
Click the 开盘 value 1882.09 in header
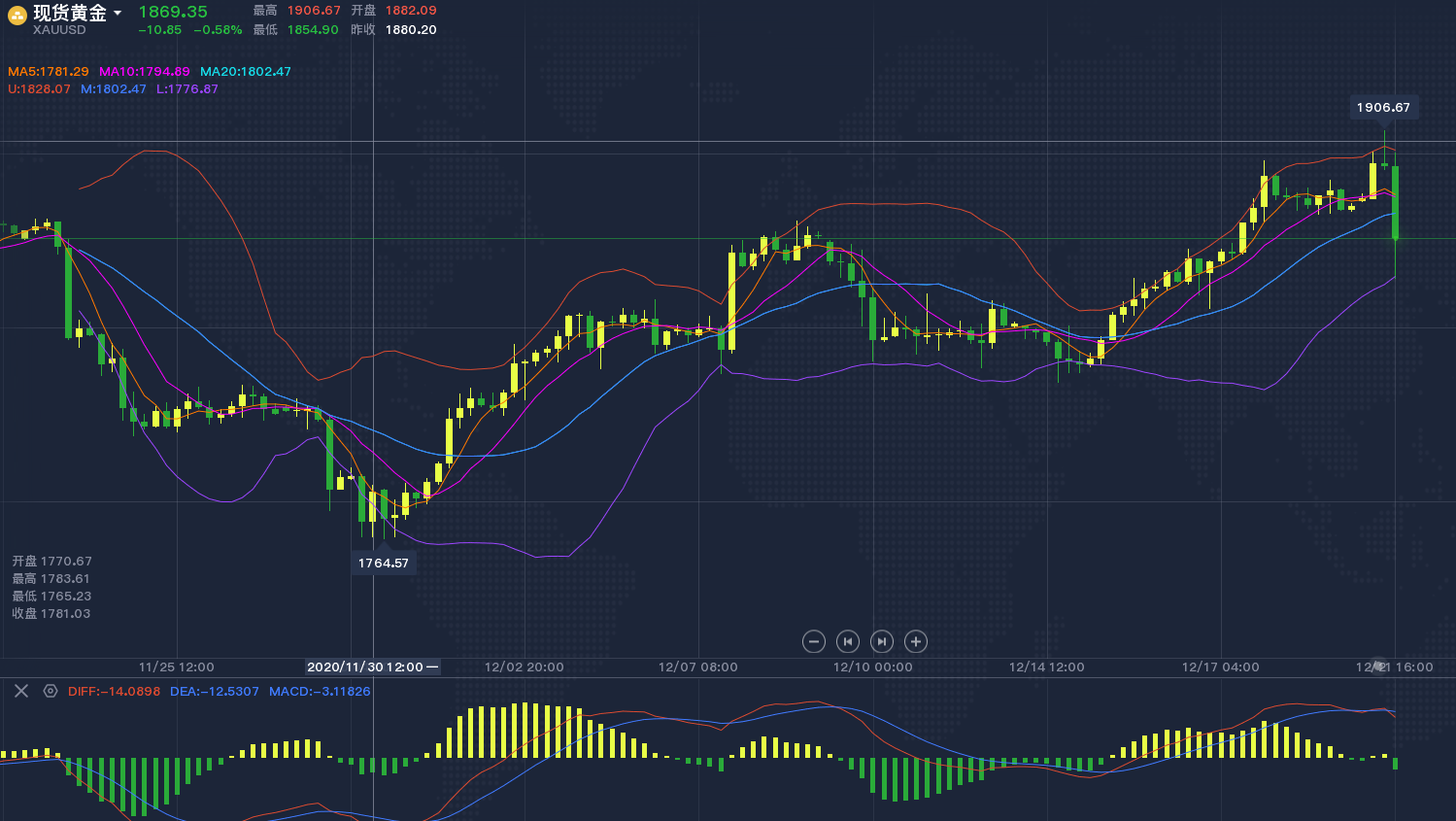[x=411, y=11]
